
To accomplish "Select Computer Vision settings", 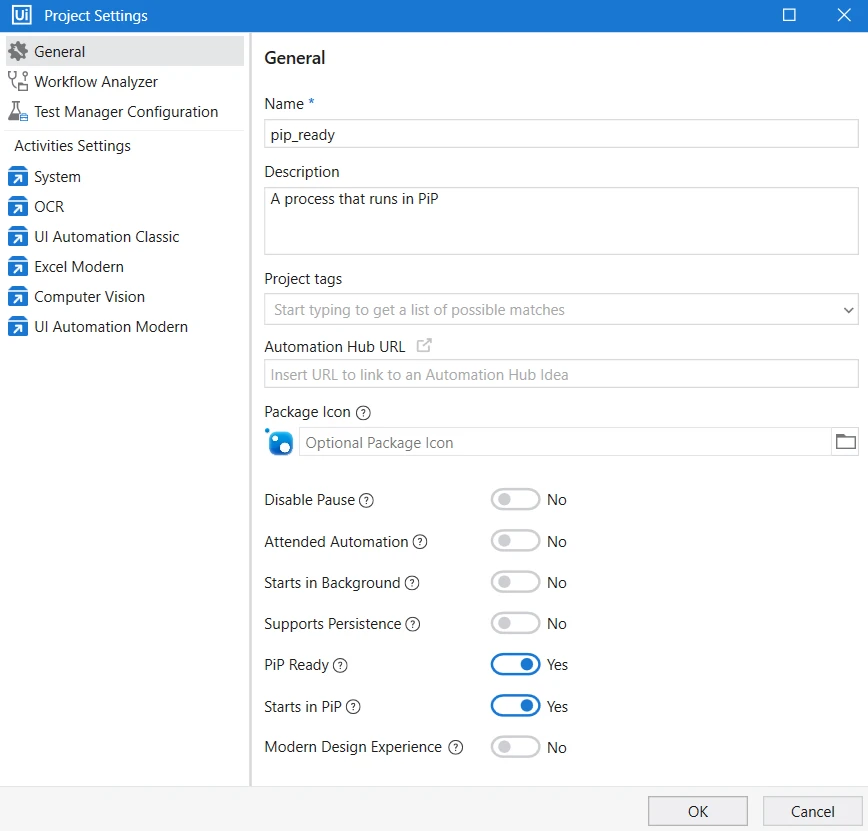I will pos(125,297).
